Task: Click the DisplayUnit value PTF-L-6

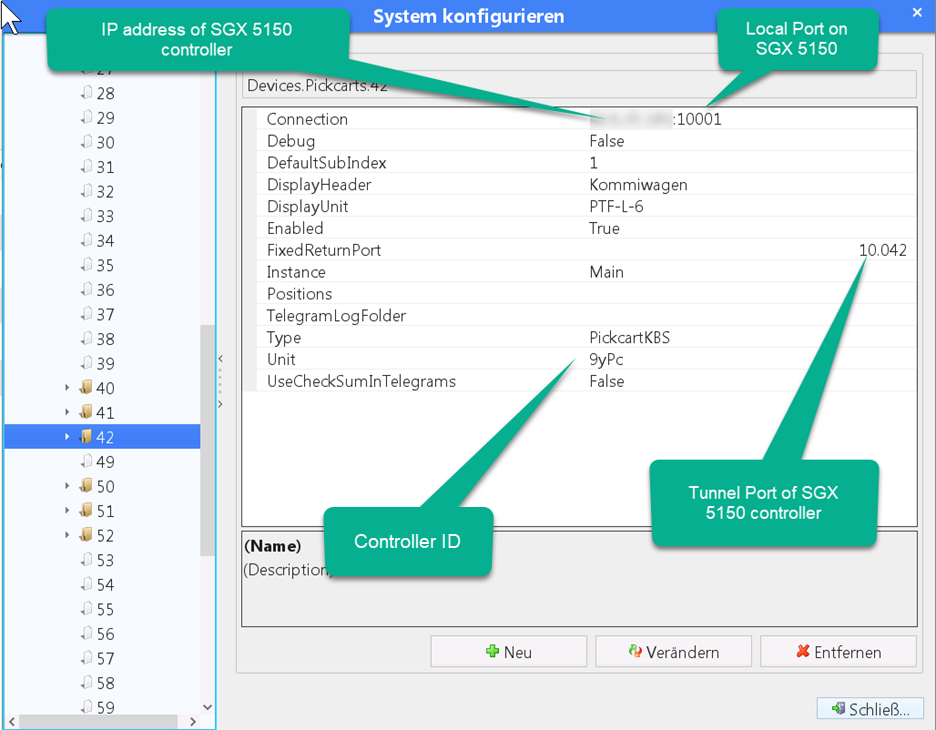Action: (616, 207)
